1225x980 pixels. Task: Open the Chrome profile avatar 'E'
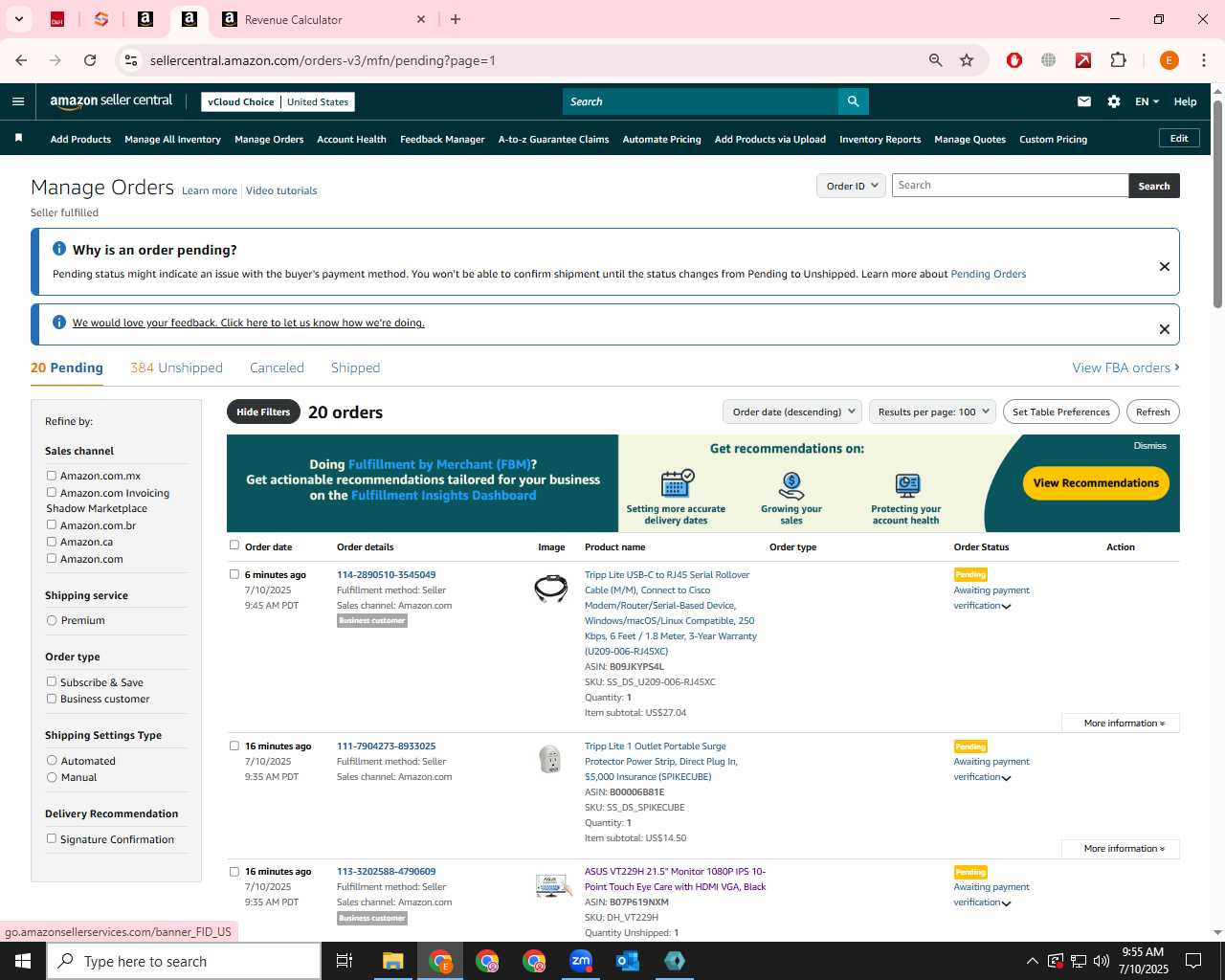click(1169, 60)
